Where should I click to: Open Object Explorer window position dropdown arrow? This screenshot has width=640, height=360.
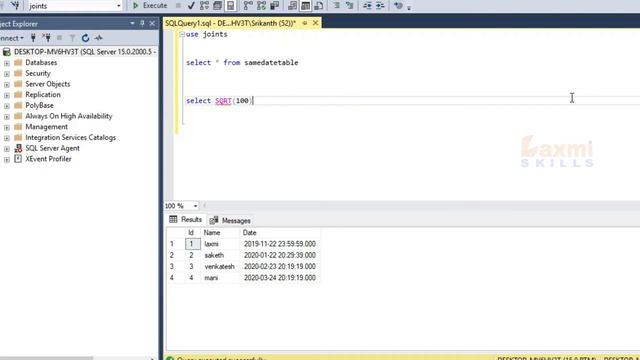tap(132, 23)
